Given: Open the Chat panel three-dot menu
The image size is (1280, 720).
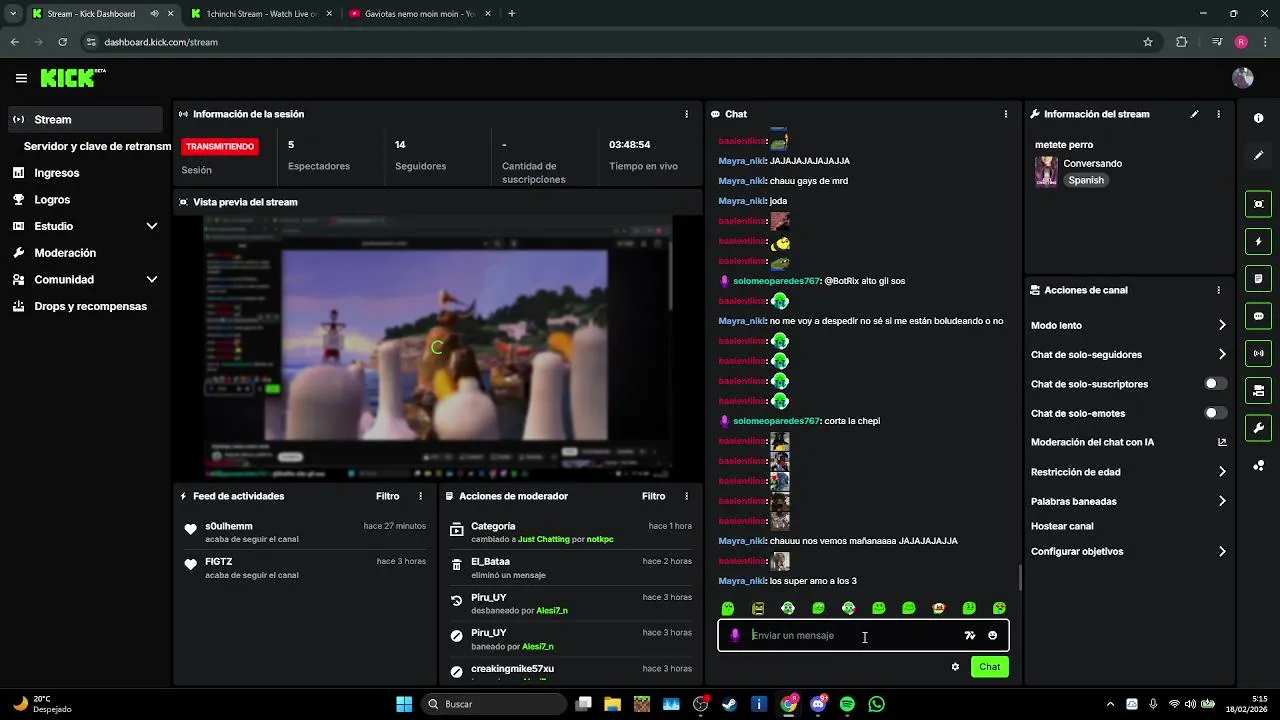Looking at the screenshot, I should tap(1005, 114).
